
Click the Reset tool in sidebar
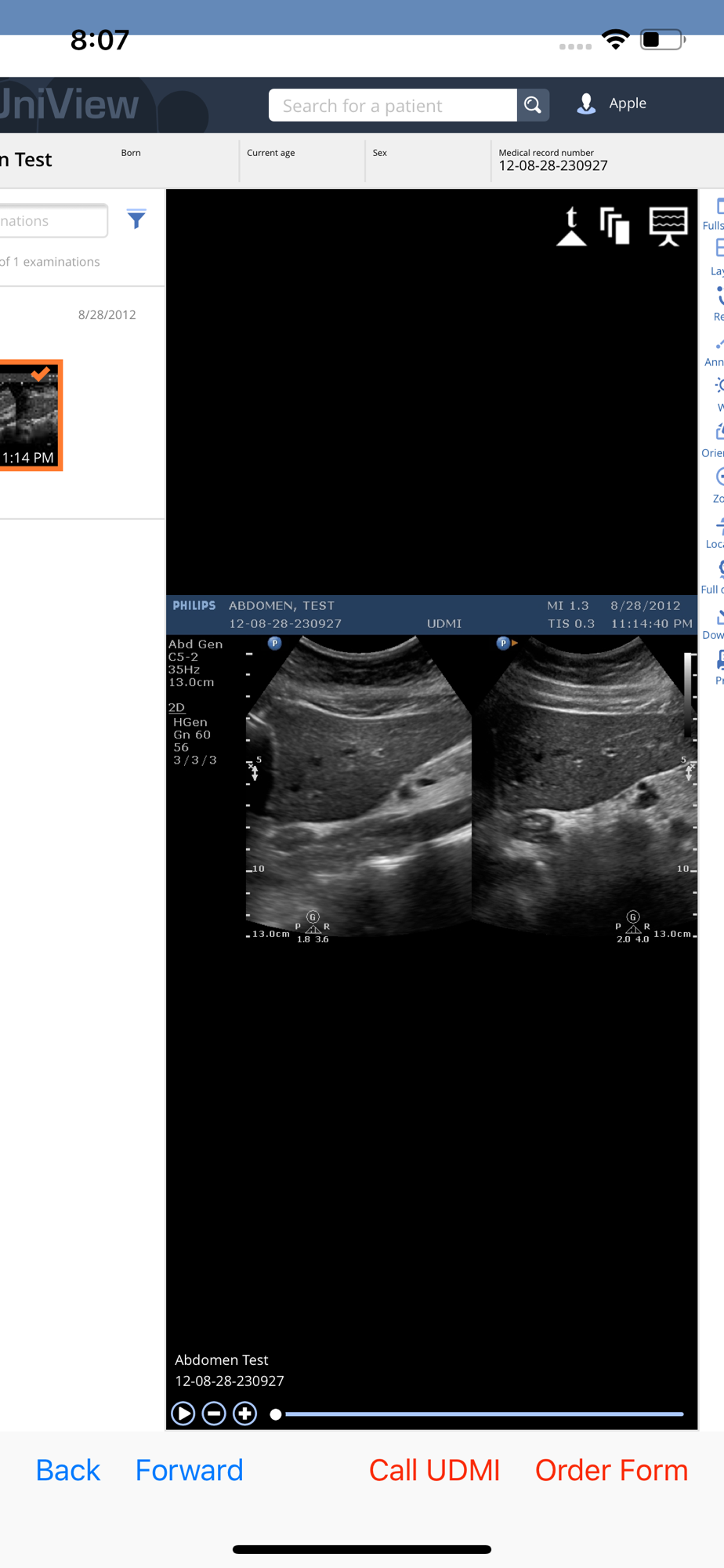[x=717, y=303]
